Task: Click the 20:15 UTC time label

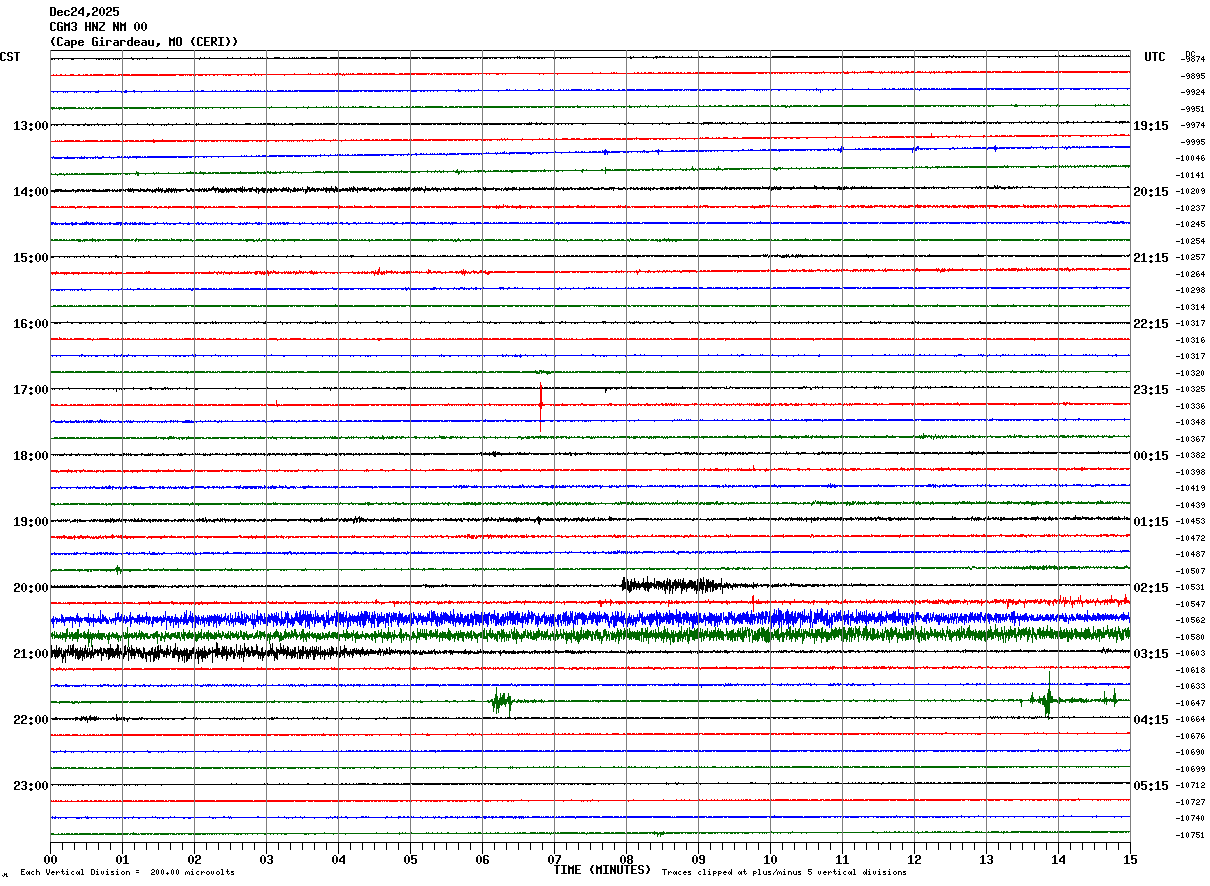Action: pyautogui.click(x=1151, y=192)
